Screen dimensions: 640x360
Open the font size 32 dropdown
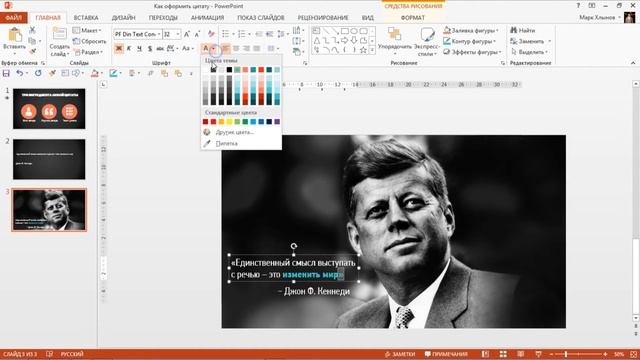tap(178, 34)
